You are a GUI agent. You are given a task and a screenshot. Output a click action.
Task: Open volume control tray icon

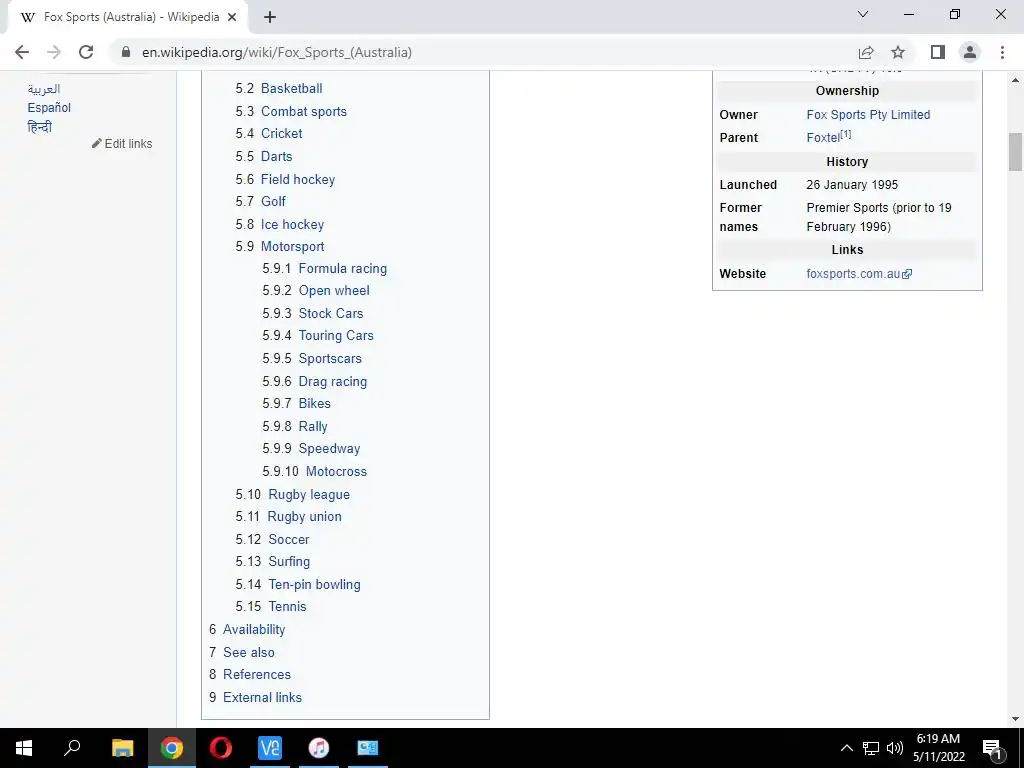tap(895, 748)
